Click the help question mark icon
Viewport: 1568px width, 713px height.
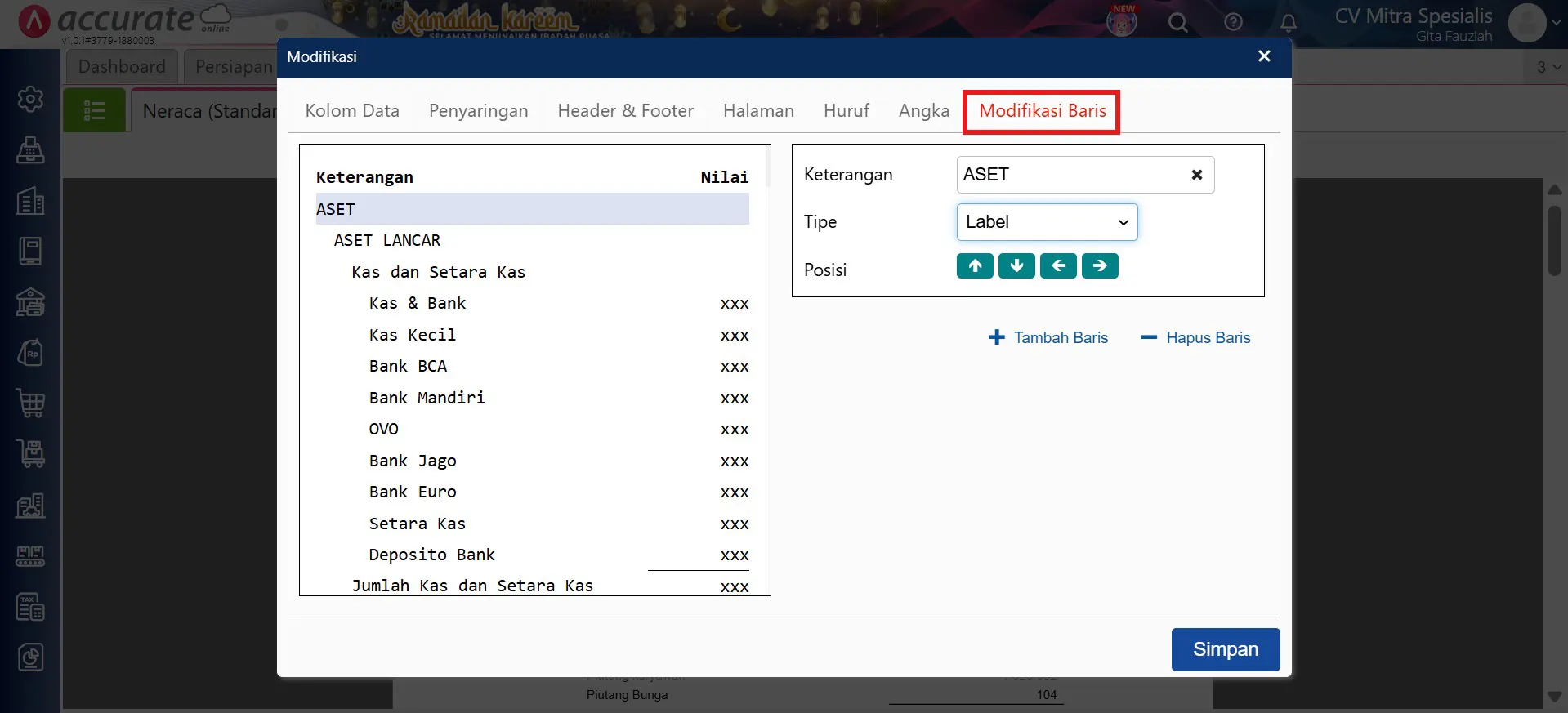coord(1233,23)
